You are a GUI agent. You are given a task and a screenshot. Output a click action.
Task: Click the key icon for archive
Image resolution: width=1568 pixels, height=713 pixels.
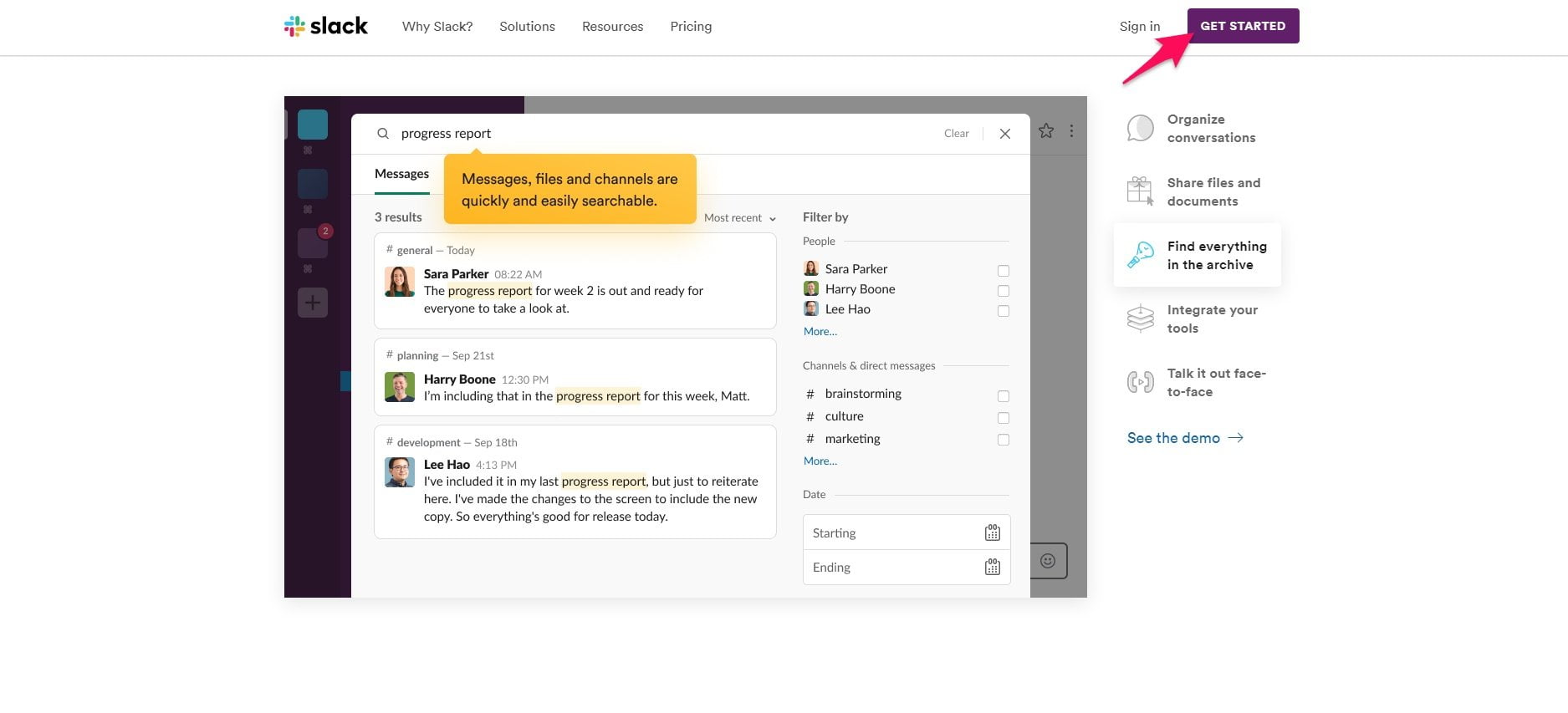click(1141, 255)
